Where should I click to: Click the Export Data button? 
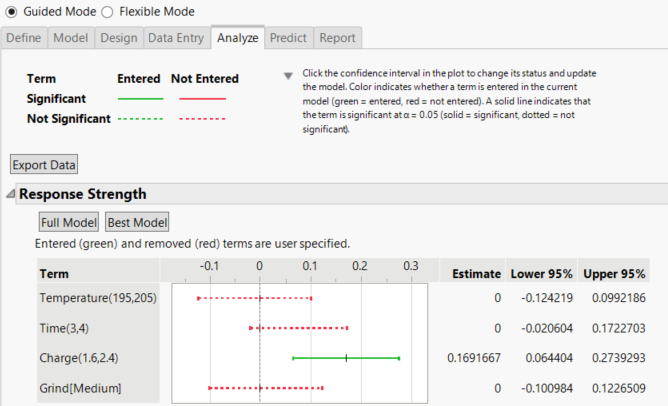(44, 164)
